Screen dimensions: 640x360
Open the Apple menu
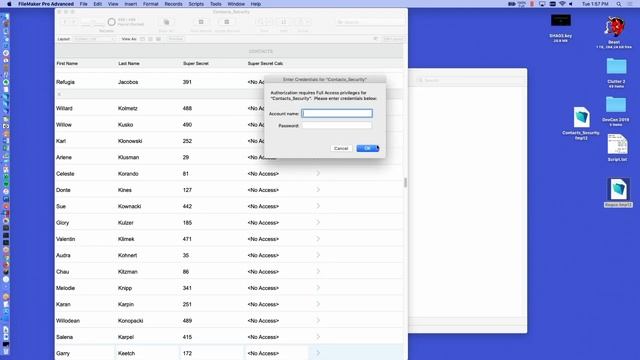(9, 4)
